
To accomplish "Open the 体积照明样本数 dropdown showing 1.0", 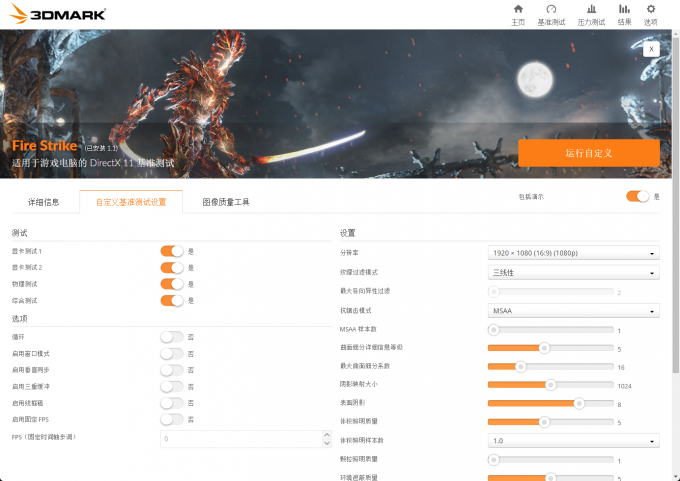I will pos(573,441).
